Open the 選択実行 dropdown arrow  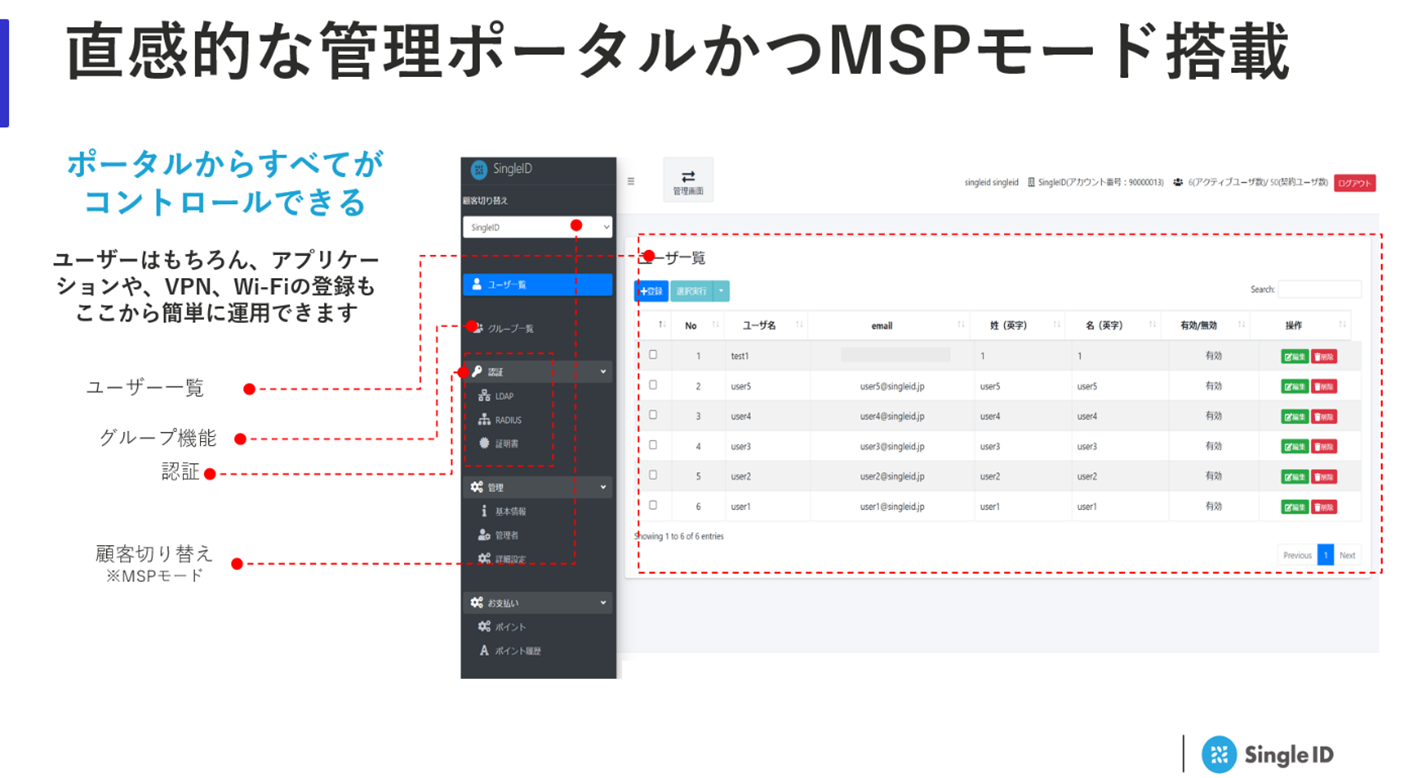pos(722,291)
